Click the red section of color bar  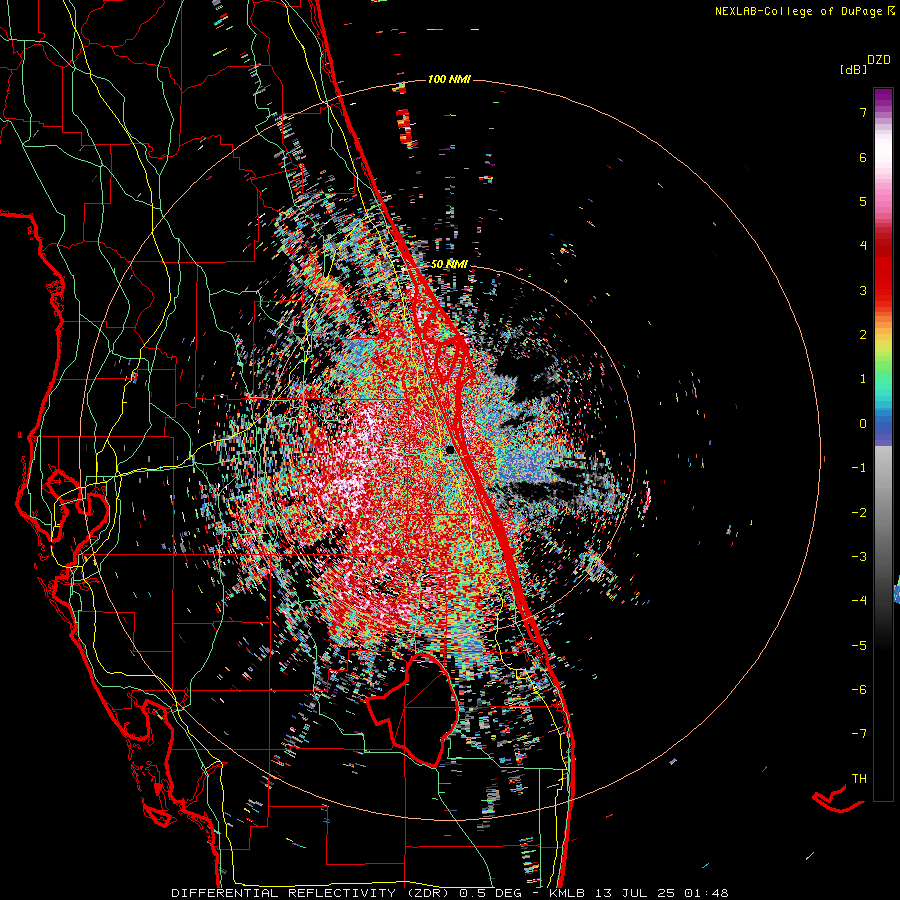(883, 276)
